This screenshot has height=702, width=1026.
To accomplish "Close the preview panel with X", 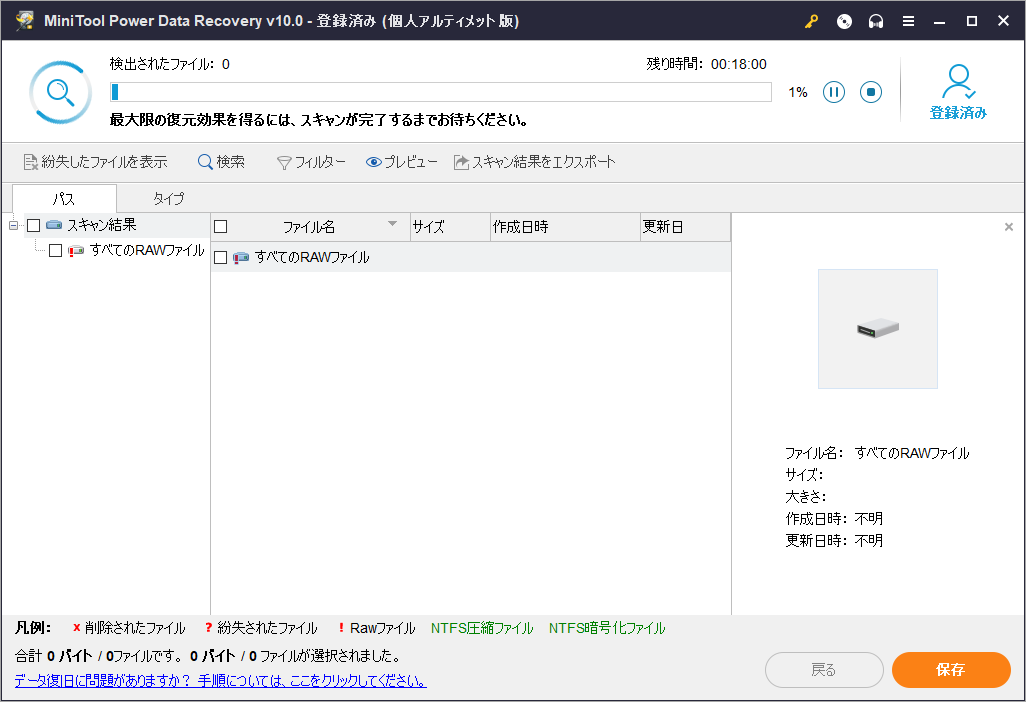I will tap(1008, 227).
